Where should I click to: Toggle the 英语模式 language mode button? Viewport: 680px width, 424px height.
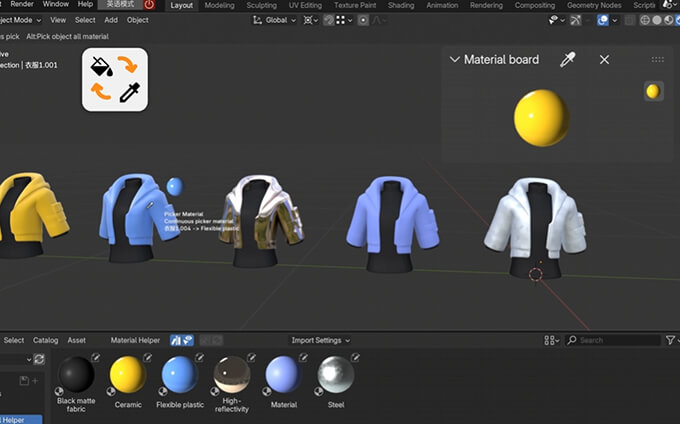pyautogui.click(x=119, y=5)
